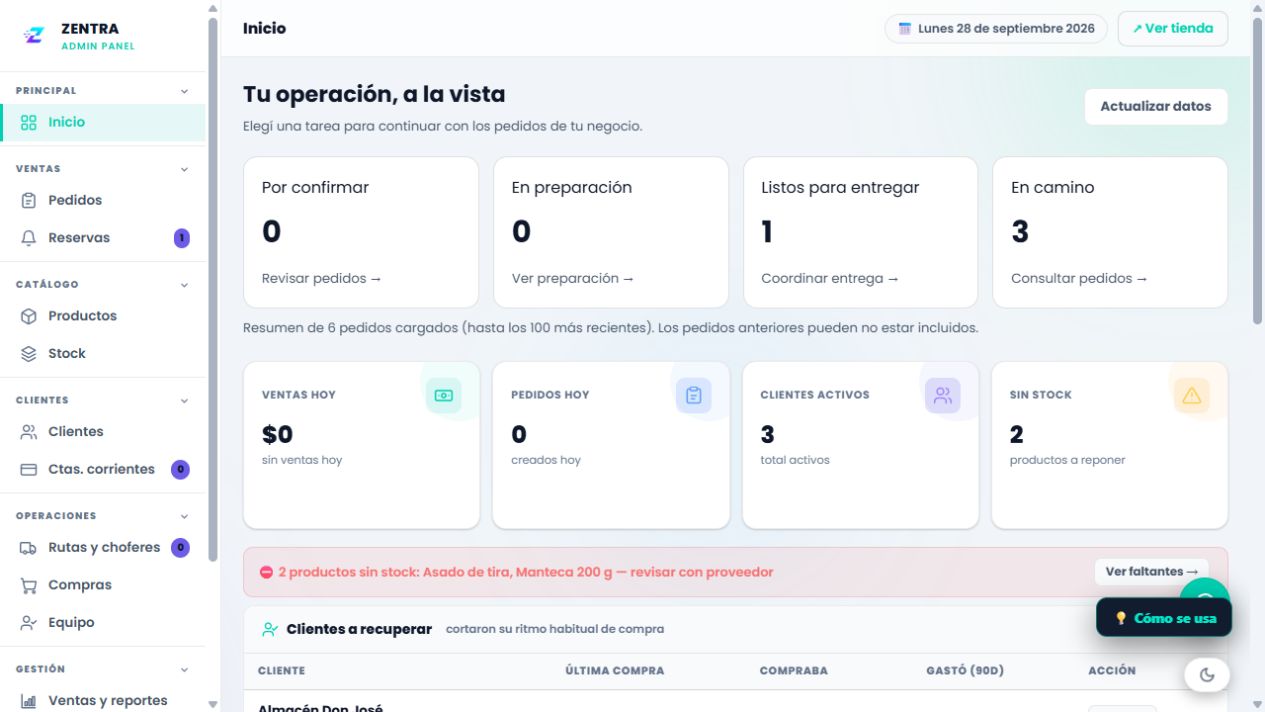Click the Clientes activos people icon

[942, 395]
